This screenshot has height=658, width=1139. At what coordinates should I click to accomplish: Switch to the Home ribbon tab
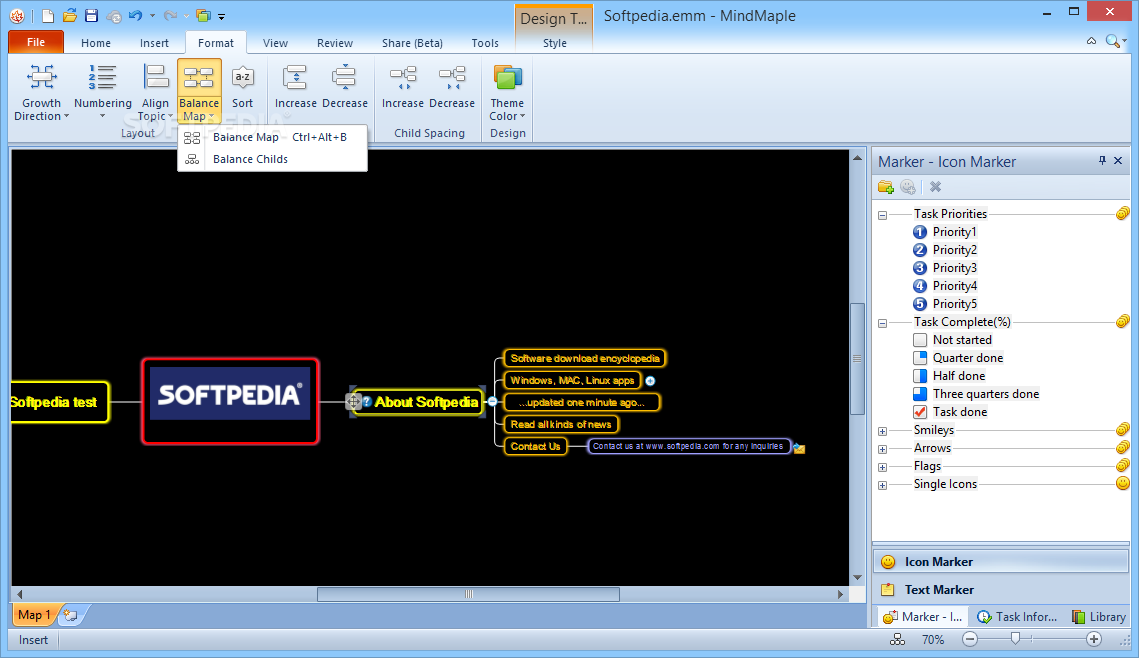coord(96,43)
